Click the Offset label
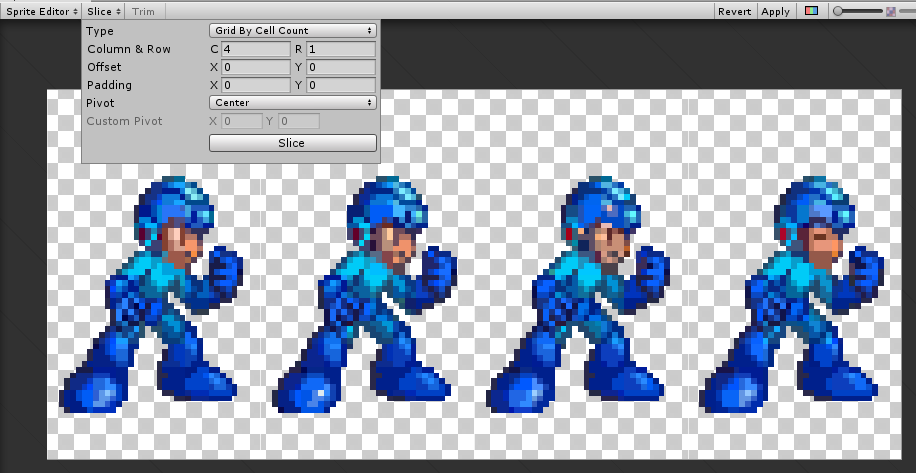916x473 pixels. coord(104,67)
